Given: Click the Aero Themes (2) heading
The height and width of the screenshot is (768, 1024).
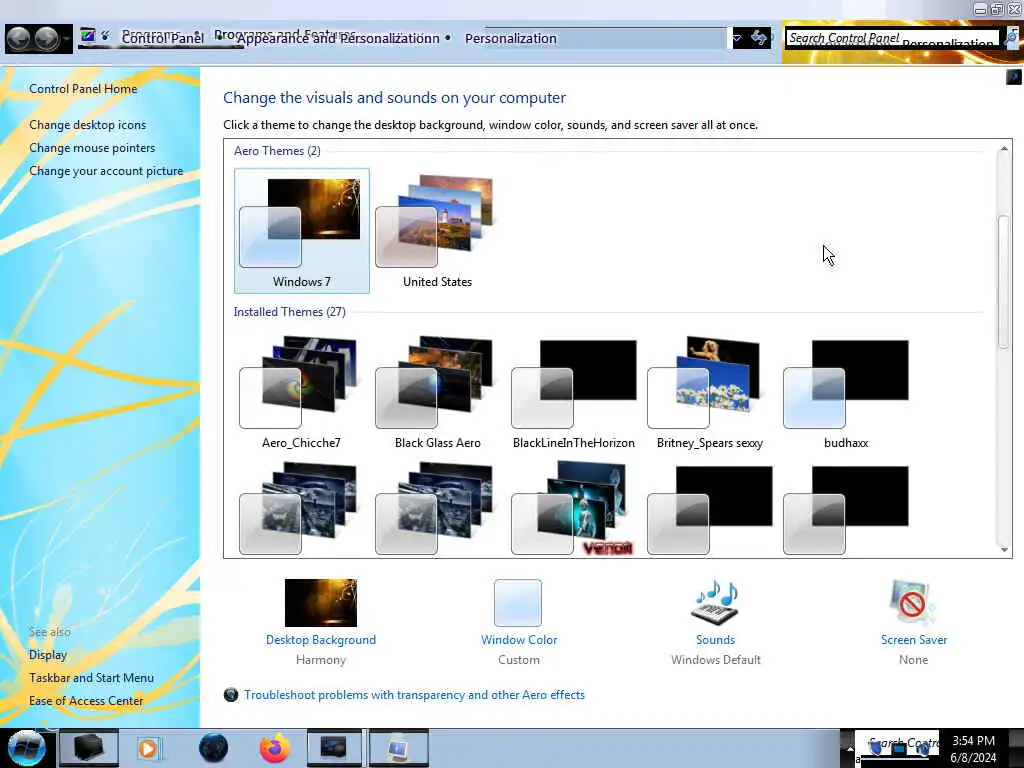Looking at the screenshot, I should pyautogui.click(x=277, y=151).
